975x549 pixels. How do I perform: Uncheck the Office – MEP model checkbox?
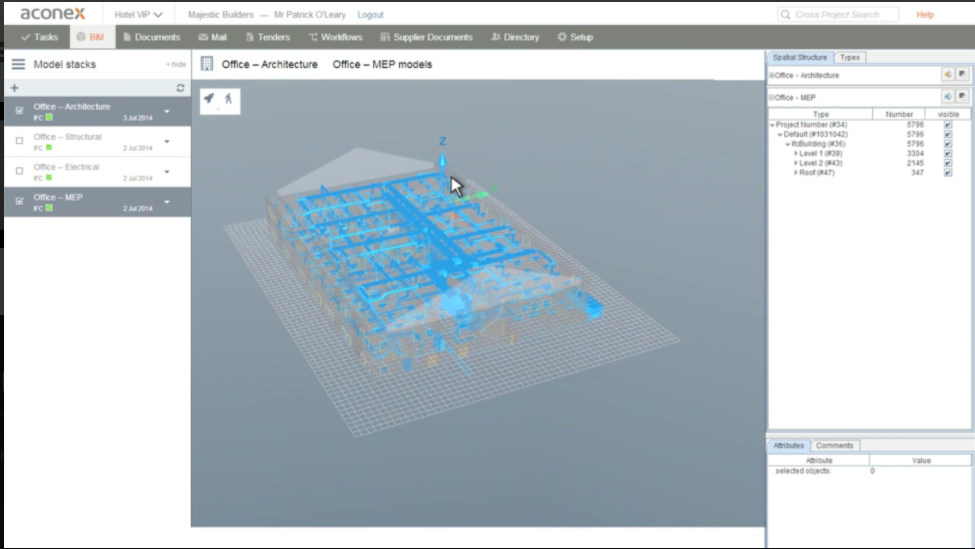coord(19,201)
